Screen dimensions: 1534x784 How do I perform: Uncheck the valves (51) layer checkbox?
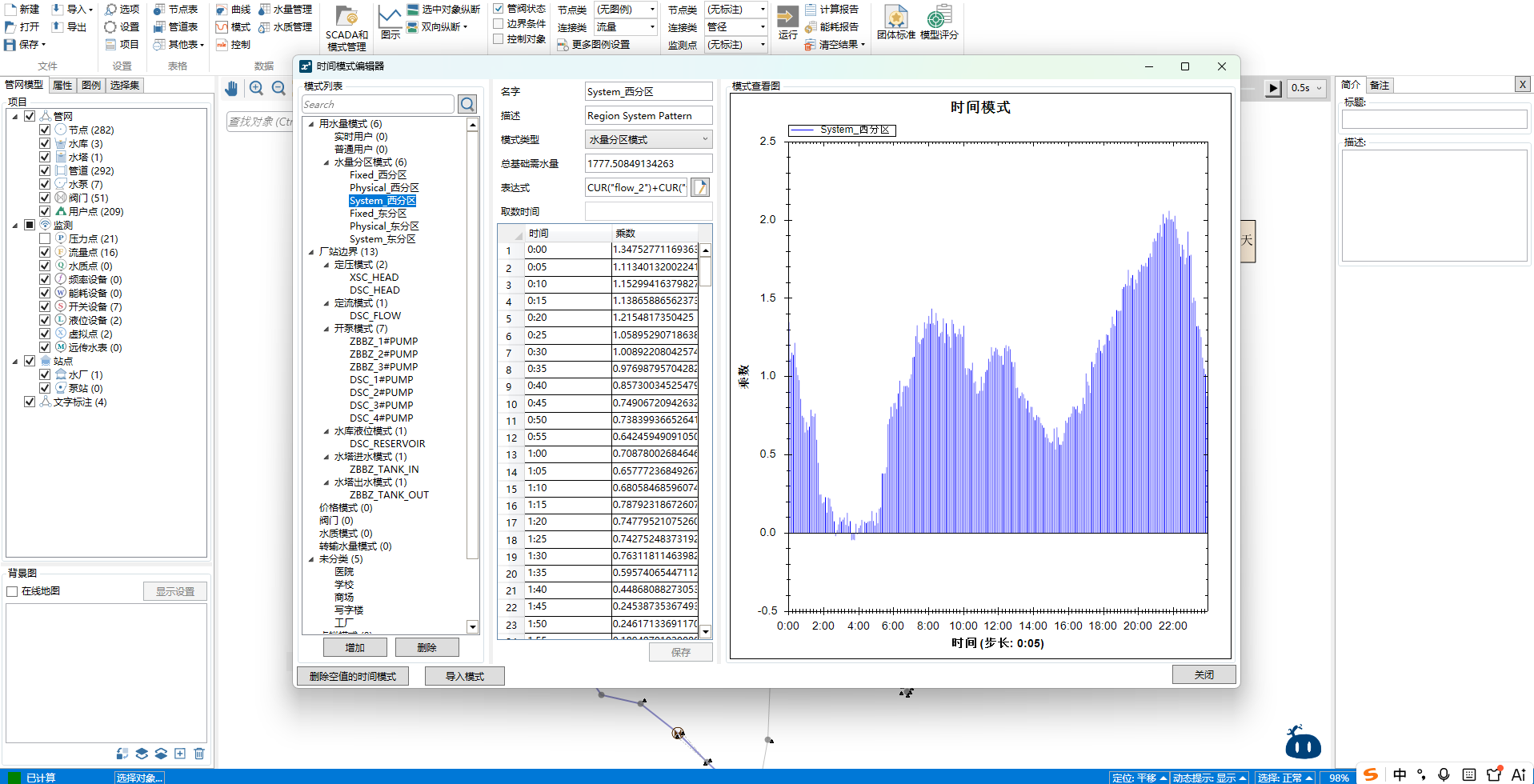(x=45, y=198)
